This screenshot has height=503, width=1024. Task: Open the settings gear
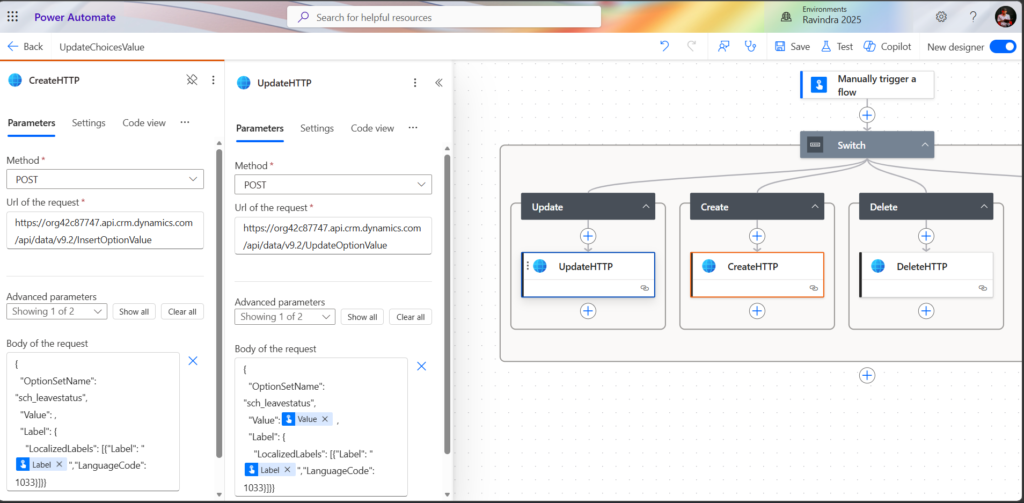(x=941, y=17)
